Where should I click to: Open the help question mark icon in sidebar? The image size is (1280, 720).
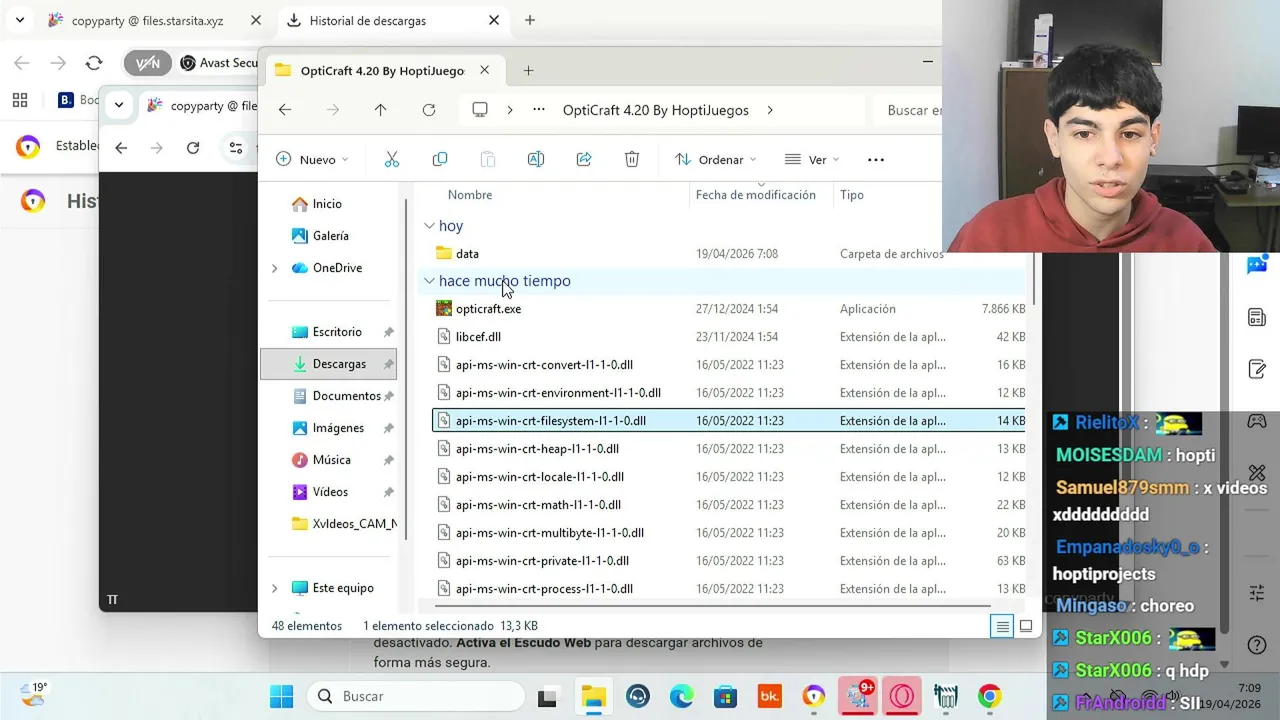(x=1257, y=645)
